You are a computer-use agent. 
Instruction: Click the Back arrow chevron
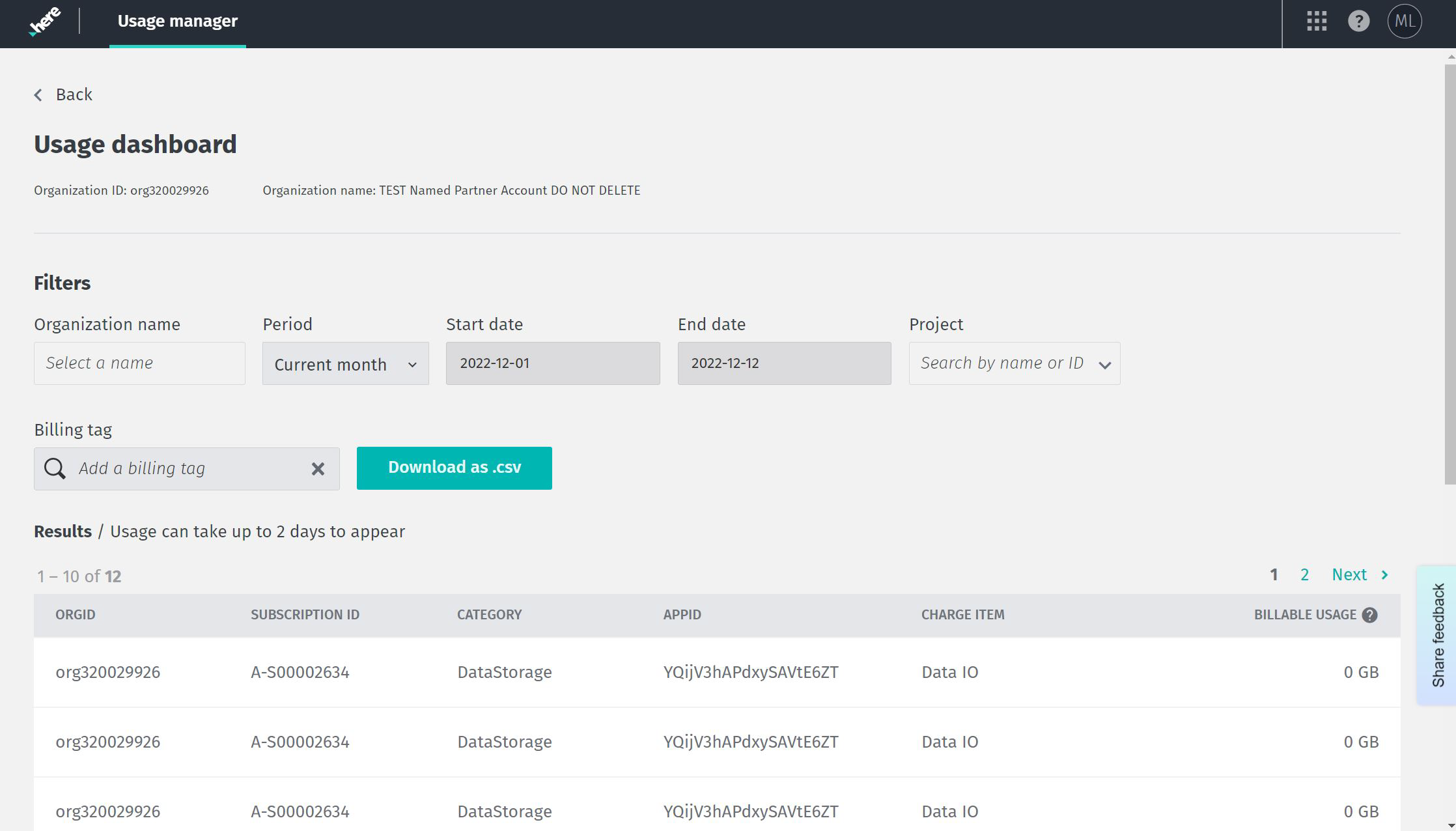pos(38,95)
